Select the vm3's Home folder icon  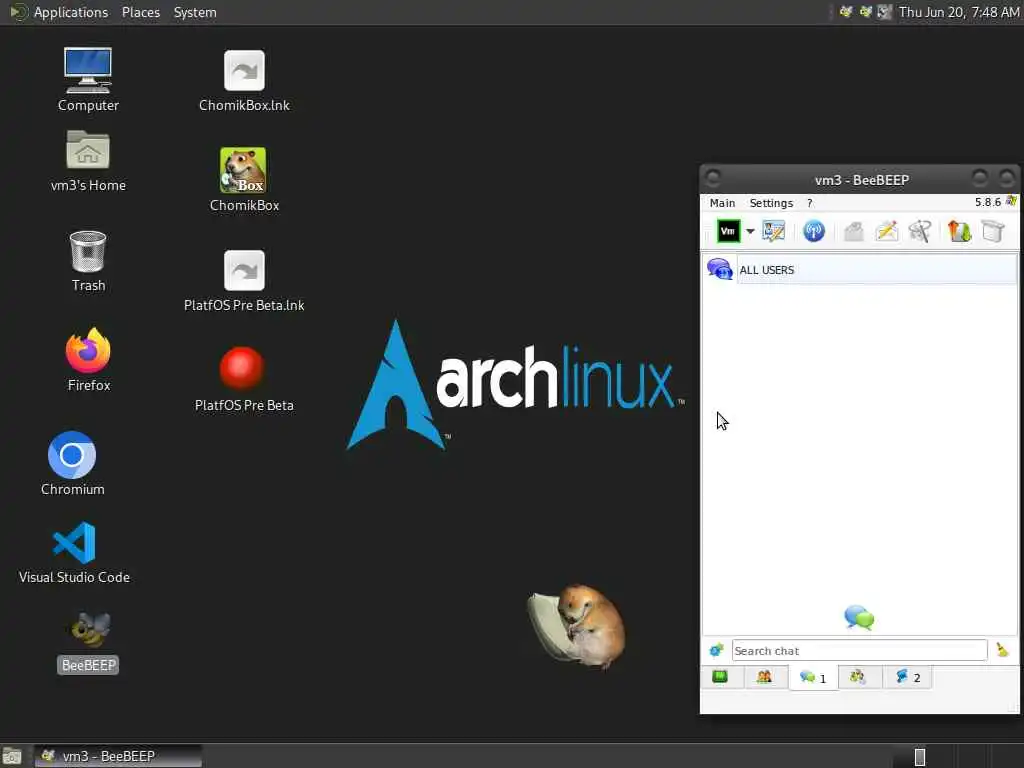88,161
